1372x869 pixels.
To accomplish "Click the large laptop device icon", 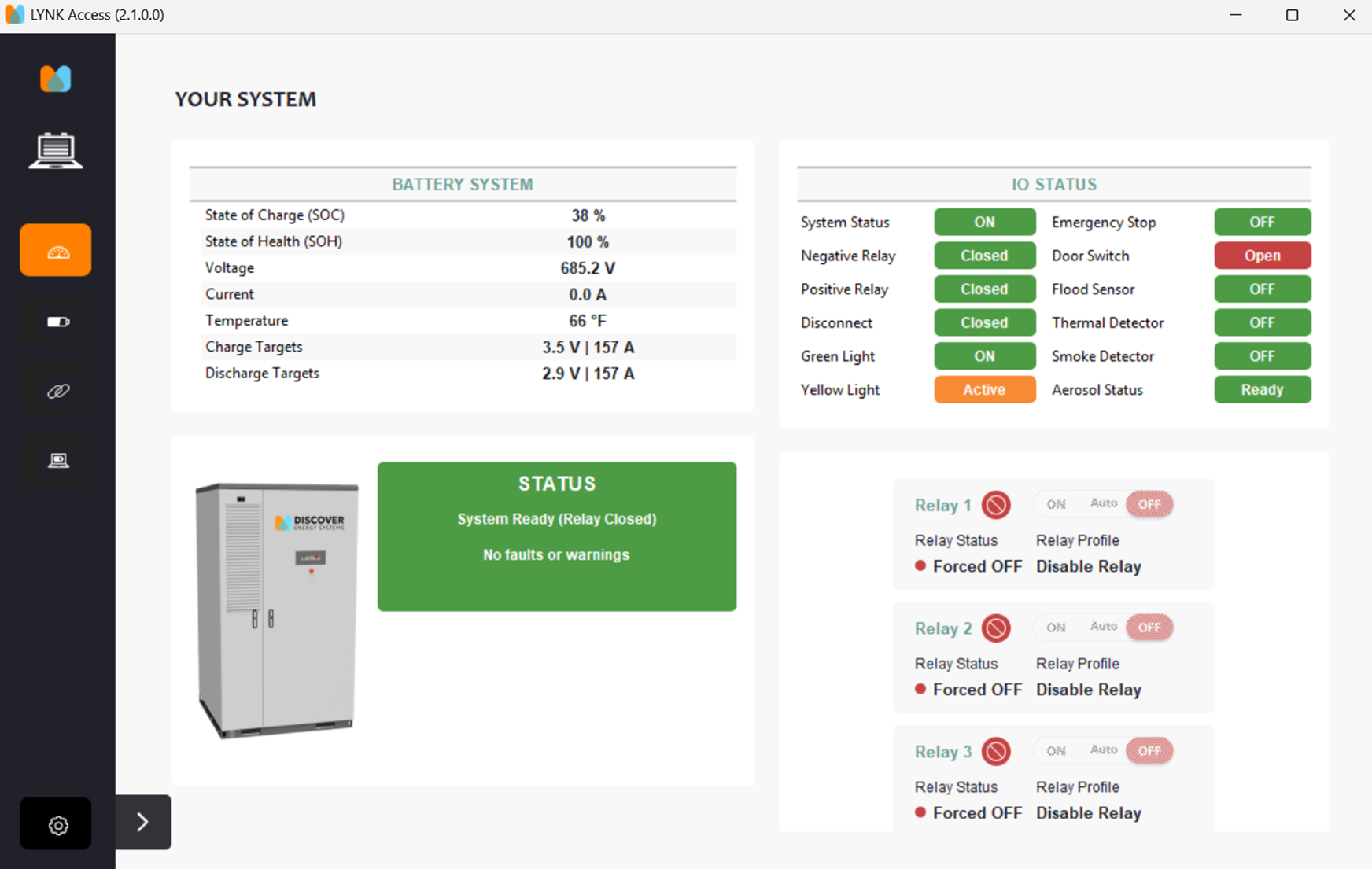I will [55, 150].
